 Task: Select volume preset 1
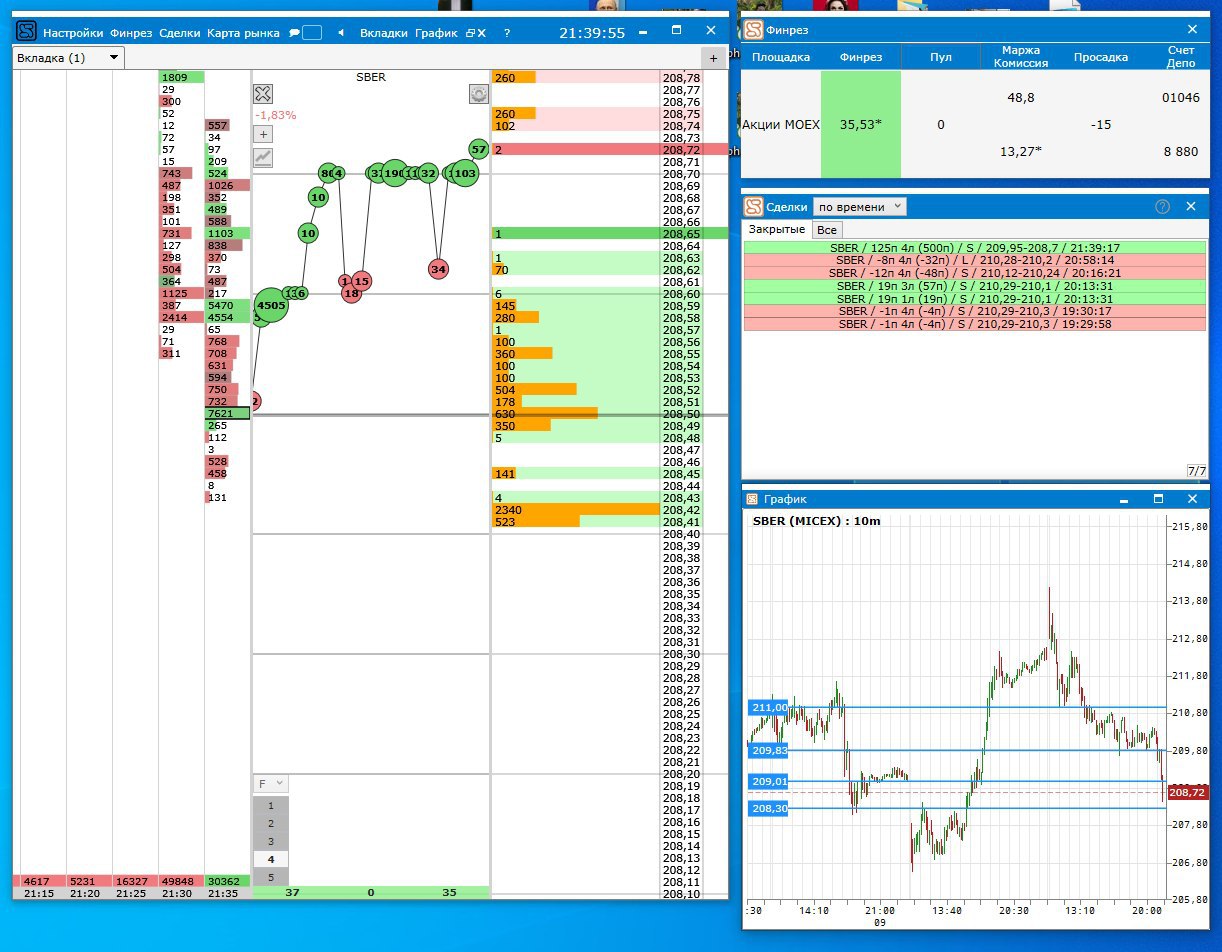(271, 805)
